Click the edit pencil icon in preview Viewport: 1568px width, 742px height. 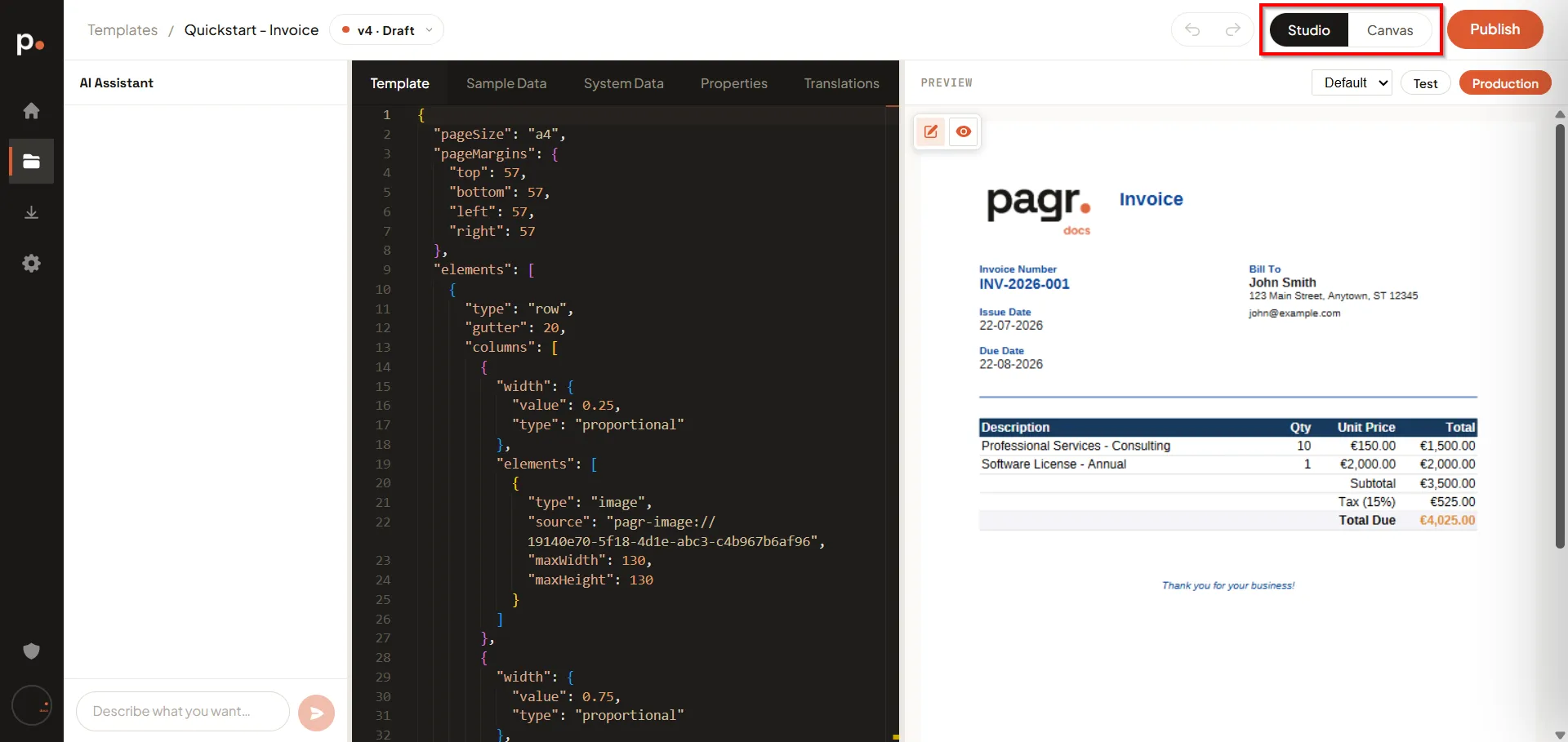[930, 131]
